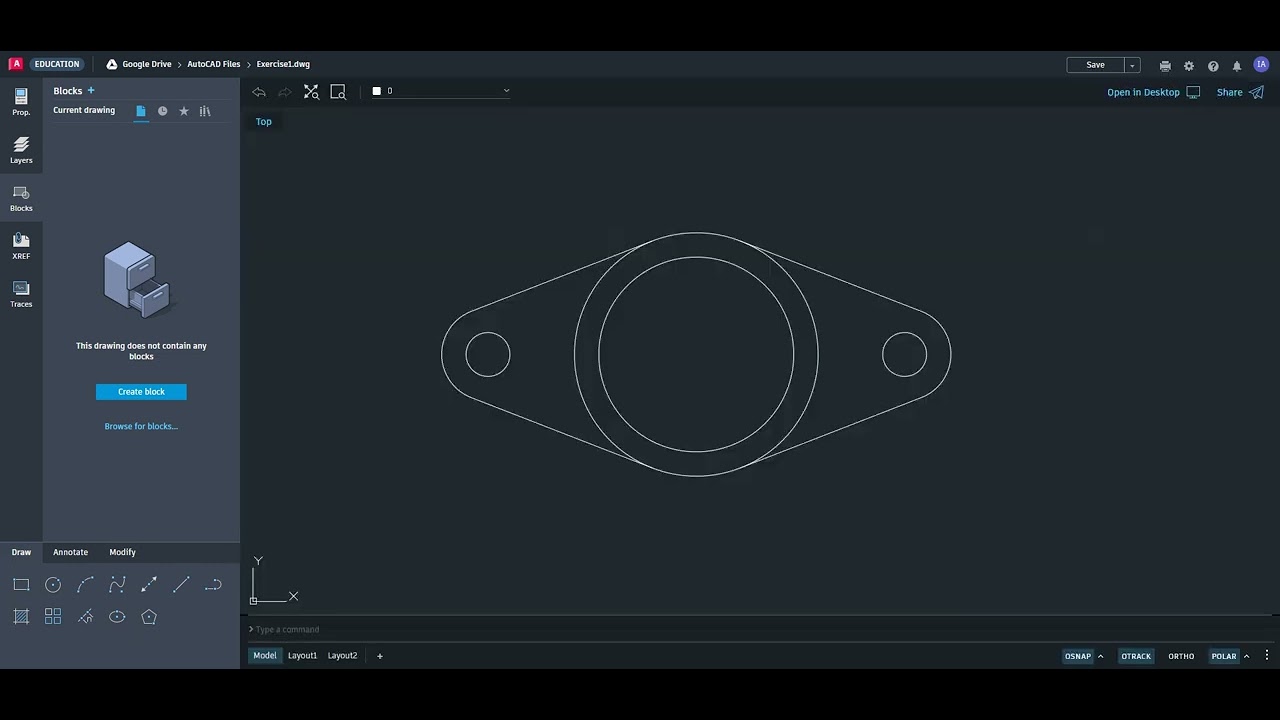Click the layer 0 color swatch
This screenshot has height=720, width=1280.
[377, 91]
